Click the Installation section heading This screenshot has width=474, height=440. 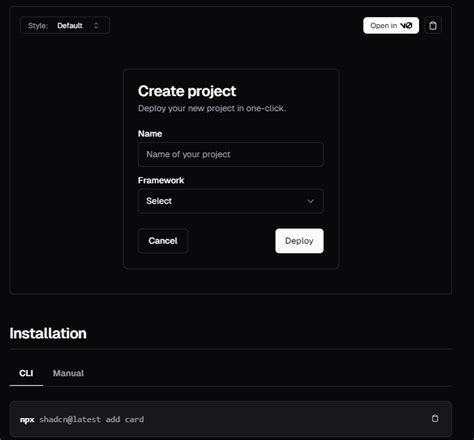click(x=48, y=333)
